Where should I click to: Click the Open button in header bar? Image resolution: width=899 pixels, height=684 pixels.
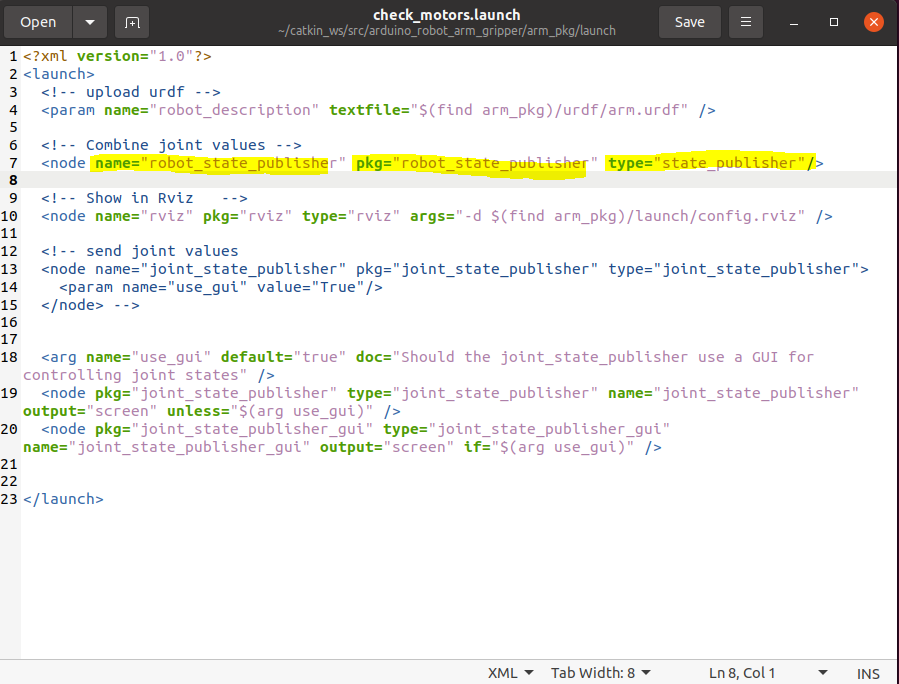38,22
